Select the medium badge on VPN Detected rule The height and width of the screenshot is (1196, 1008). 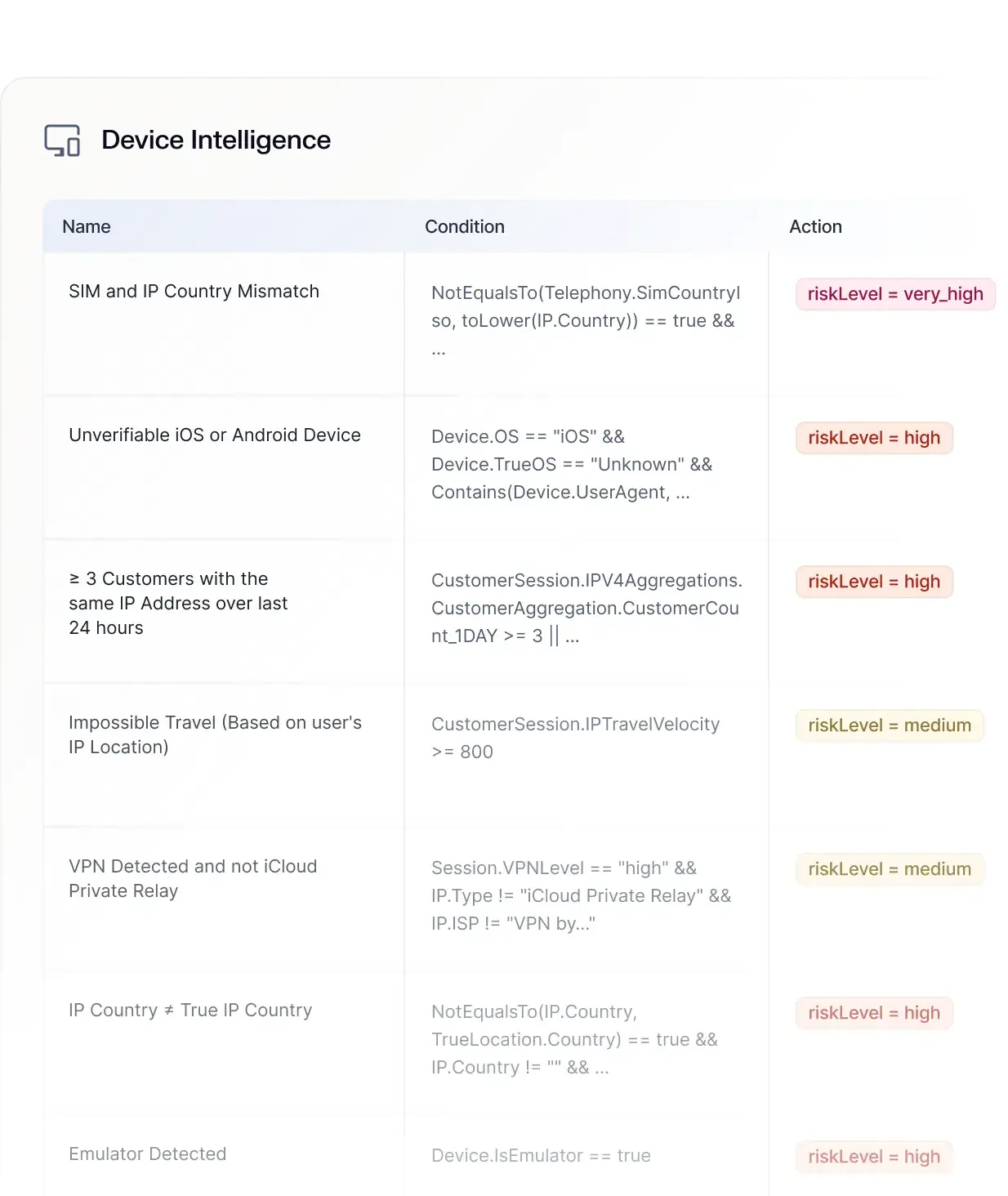coord(889,869)
